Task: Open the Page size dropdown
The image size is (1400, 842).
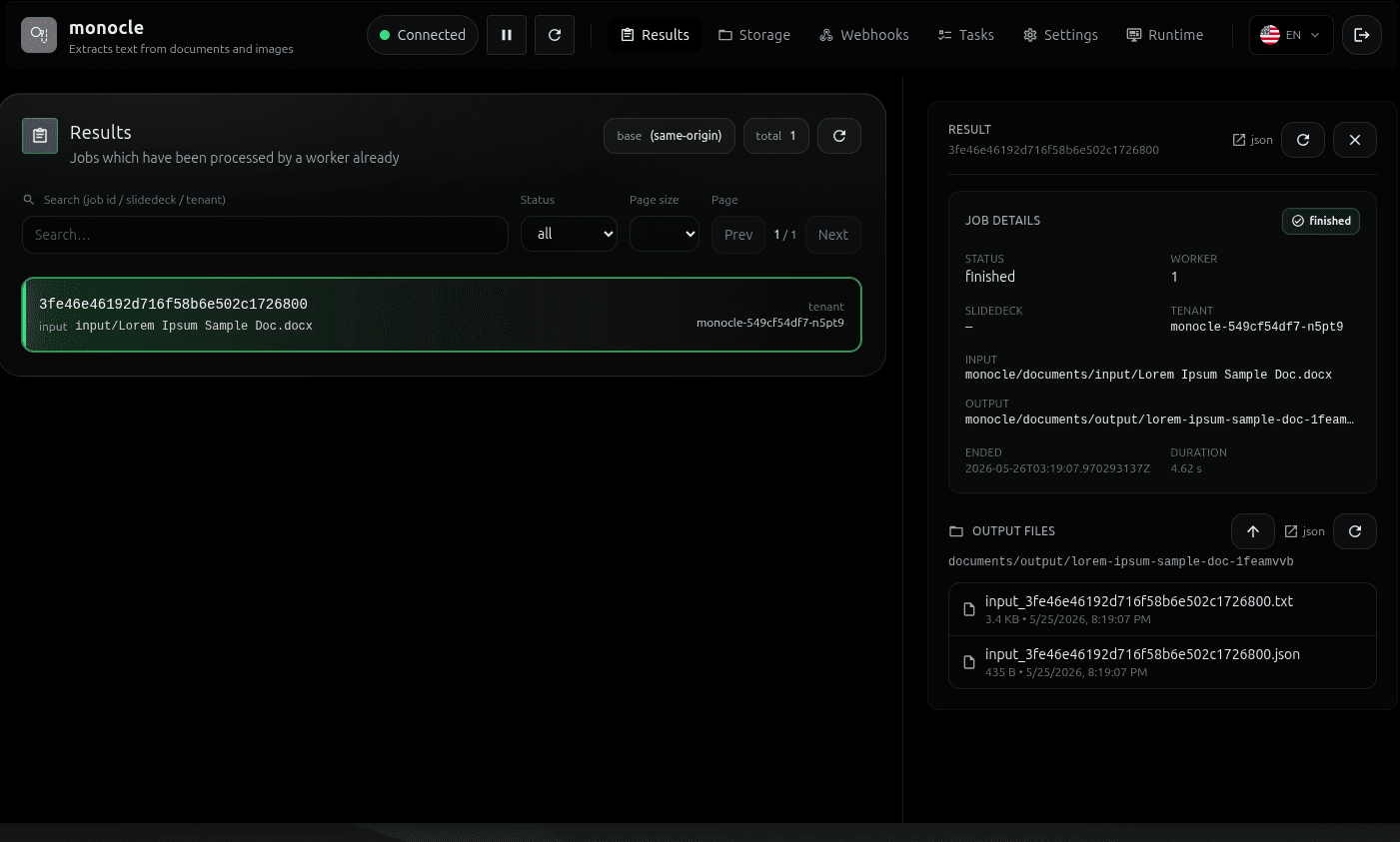Action: tap(665, 234)
